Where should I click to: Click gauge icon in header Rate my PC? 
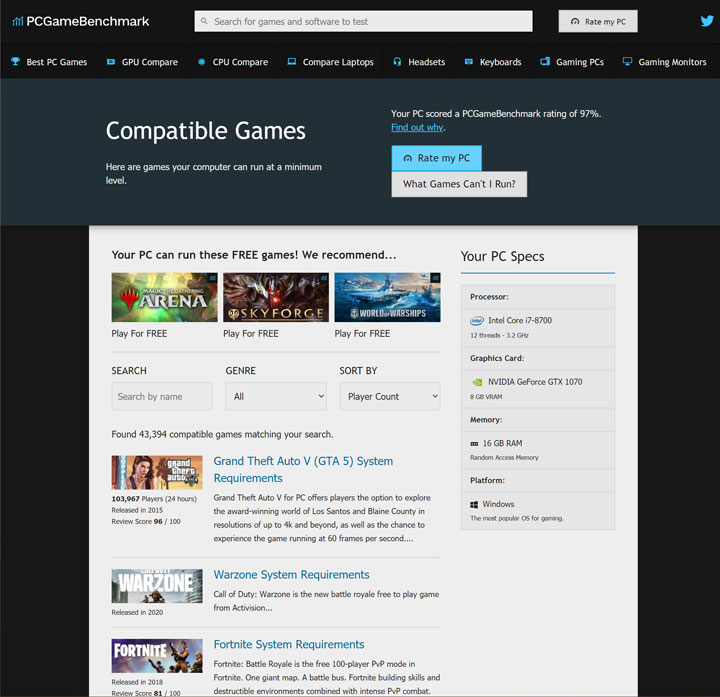click(x=575, y=22)
